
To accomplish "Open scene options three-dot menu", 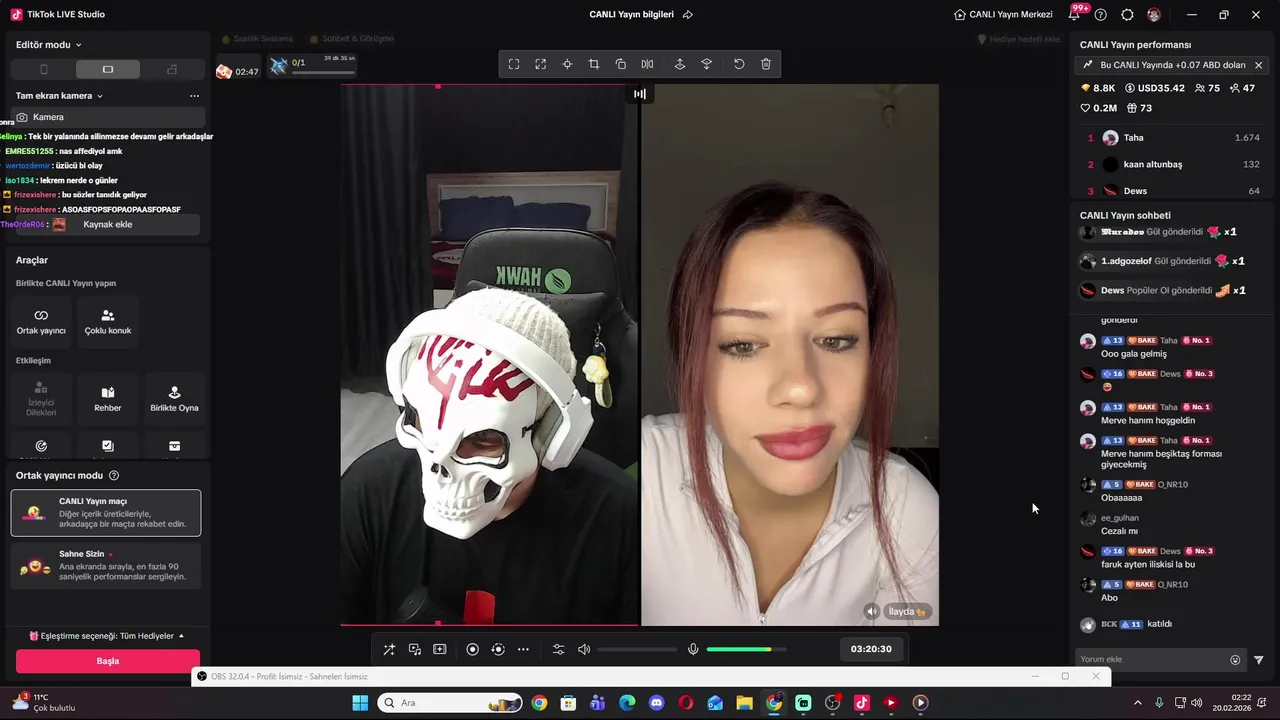I will 194,96.
